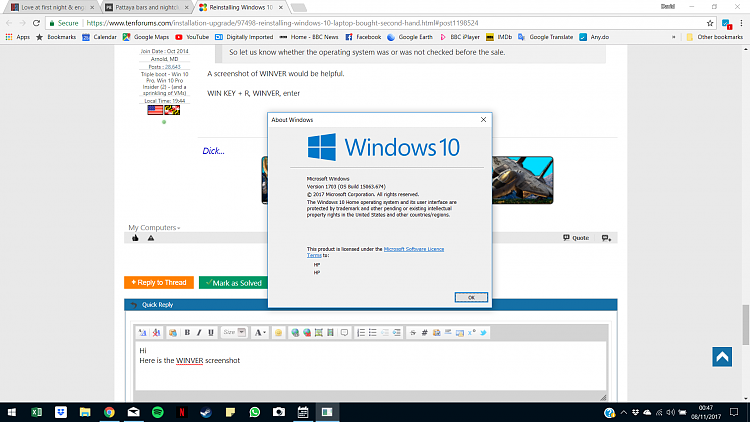
Task: Click the remove link globe icon
Action: tap(307, 333)
